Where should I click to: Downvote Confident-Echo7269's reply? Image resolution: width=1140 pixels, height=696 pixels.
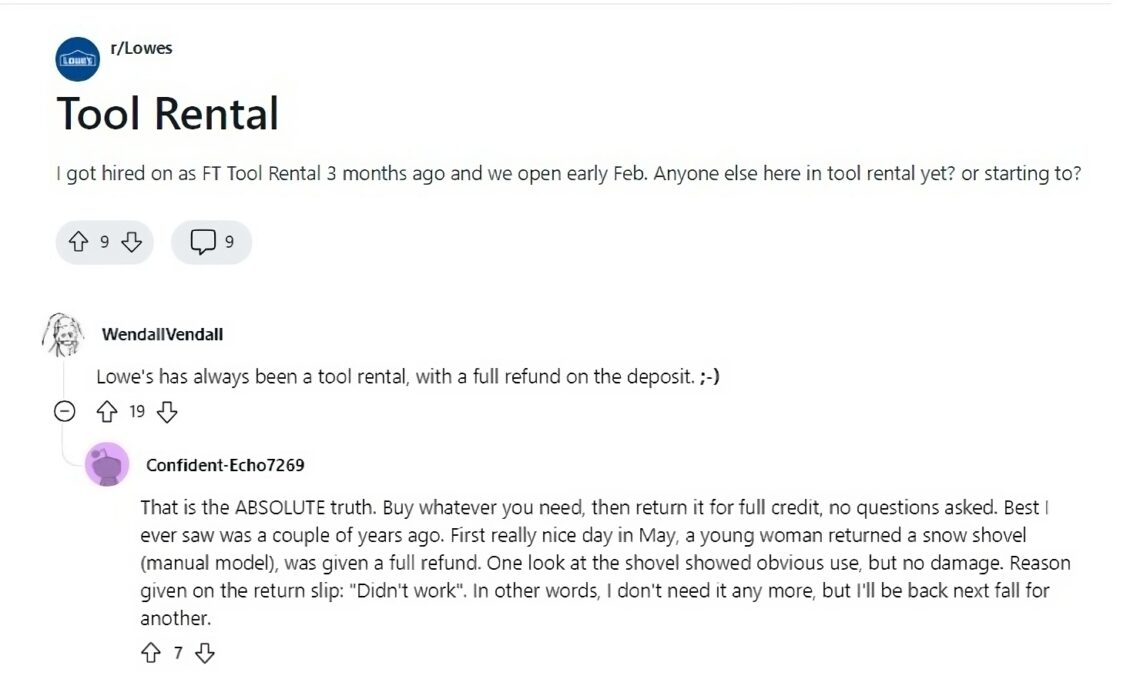coord(206,653)
